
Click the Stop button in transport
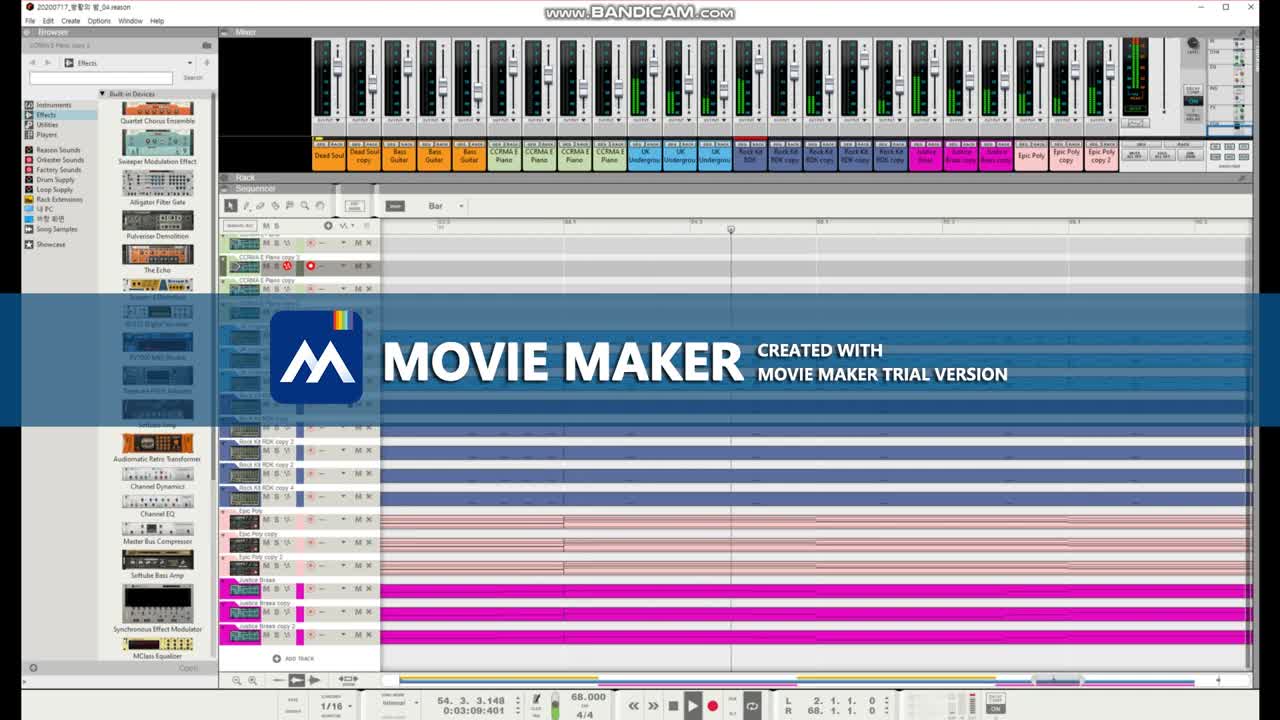pyautogui.click(x=673, y=705)
